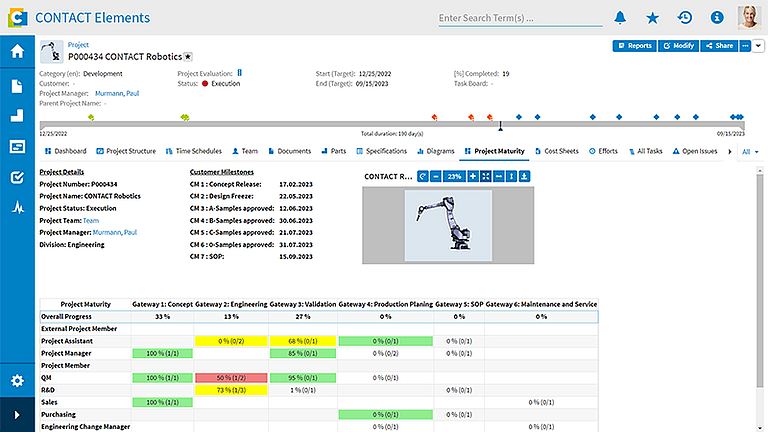Open the stairs-shaped icon in left sidebar
The image size is (768, 432).
click(x=17, y=116)
